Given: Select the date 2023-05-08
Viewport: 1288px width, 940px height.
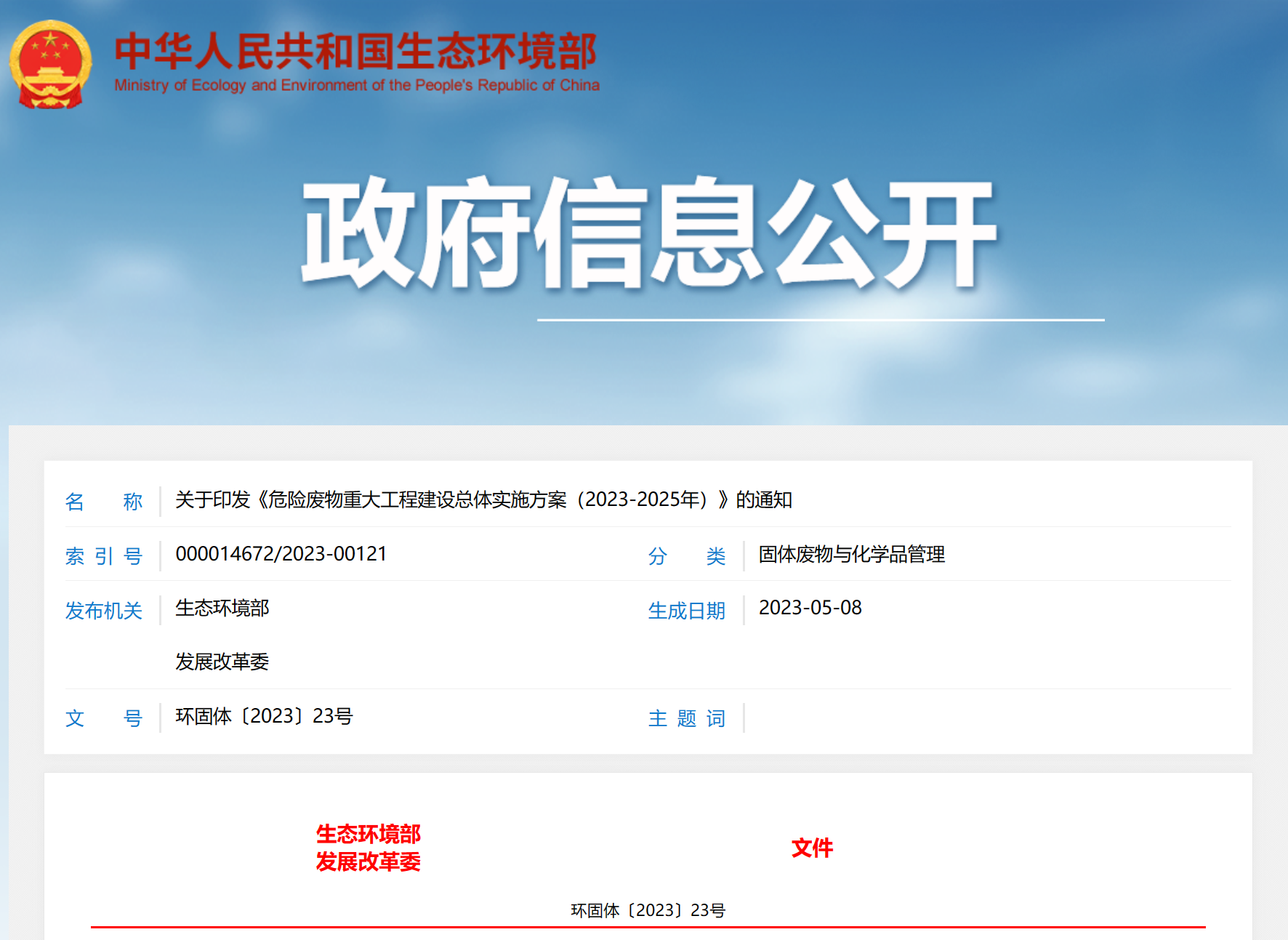Looking at the screenshot, I should click(x=810, y=608).
